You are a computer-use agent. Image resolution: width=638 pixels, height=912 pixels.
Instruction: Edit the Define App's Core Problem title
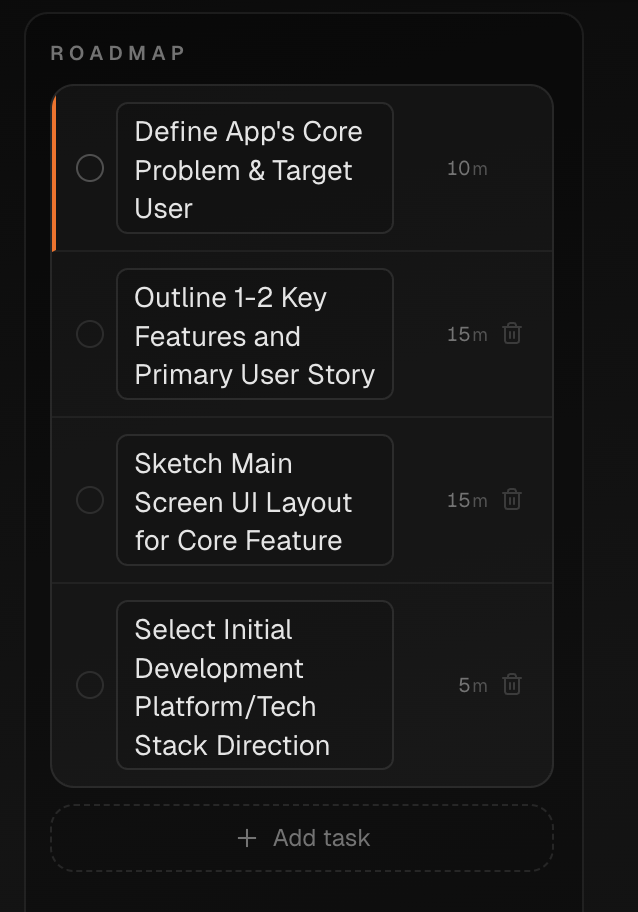[255, 168]
